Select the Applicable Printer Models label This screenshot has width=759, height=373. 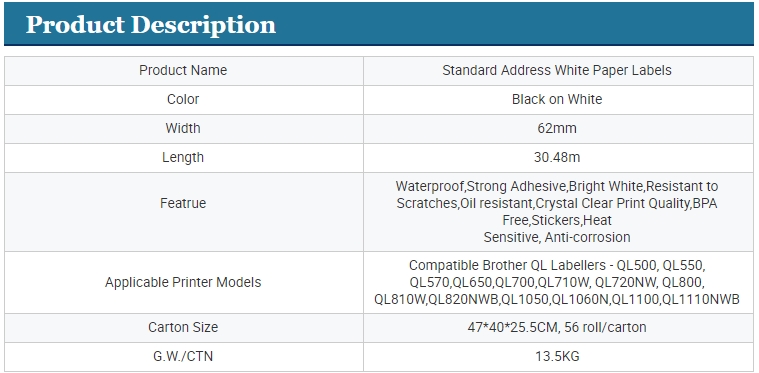pyautogui.click(x=183, y=283)
